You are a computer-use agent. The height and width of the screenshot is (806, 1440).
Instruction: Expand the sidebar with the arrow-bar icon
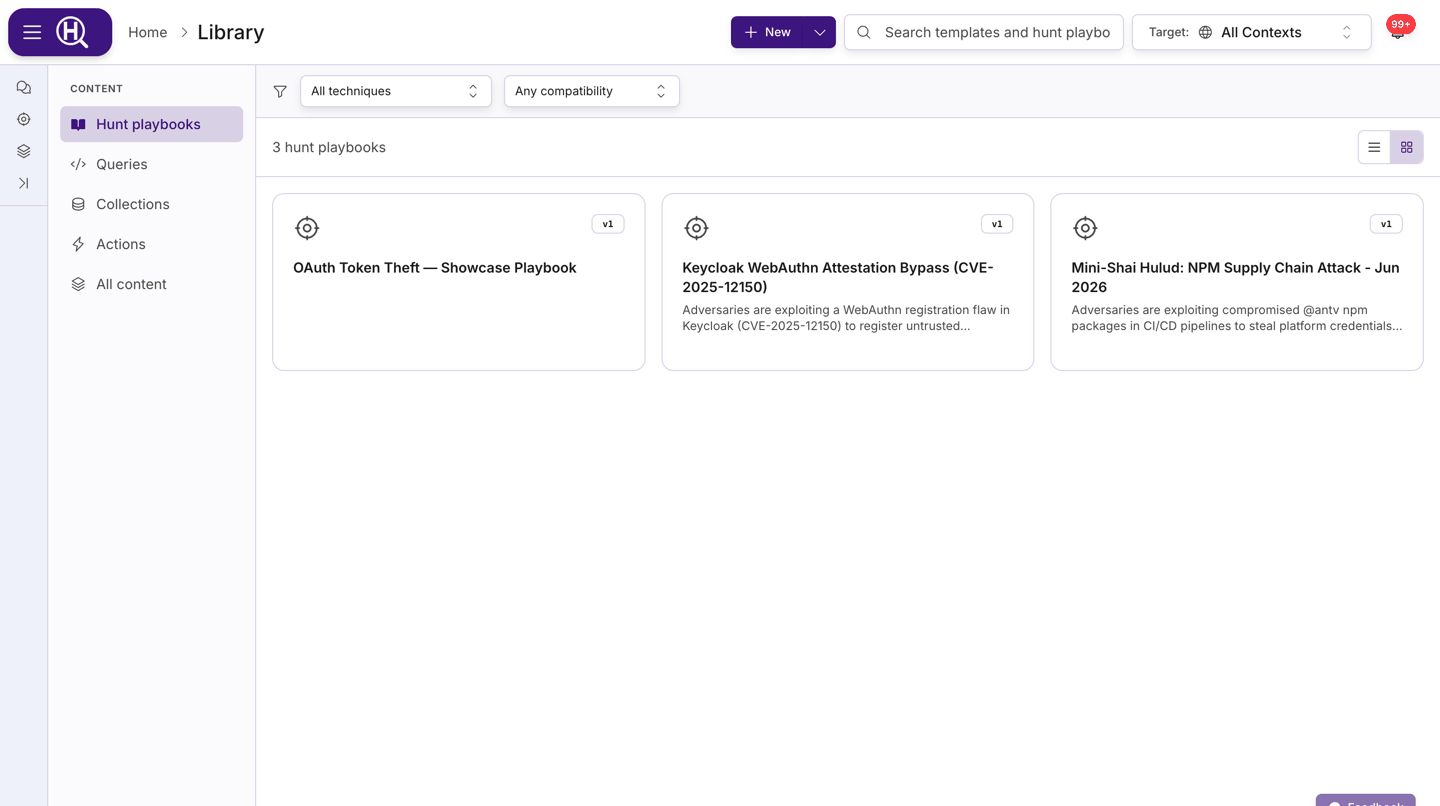(x=24, y=184)
